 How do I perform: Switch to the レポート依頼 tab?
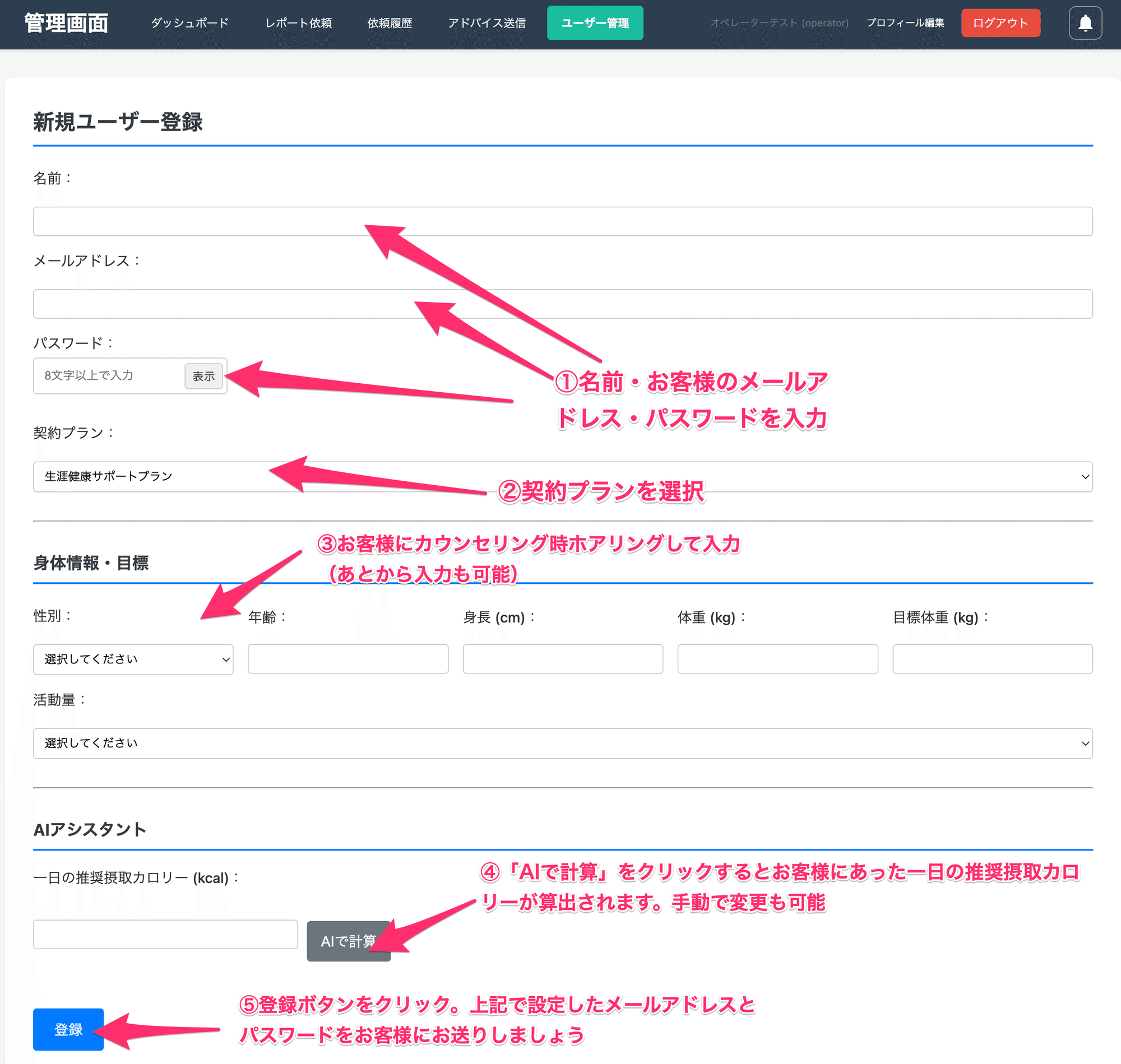click(299, 22)
